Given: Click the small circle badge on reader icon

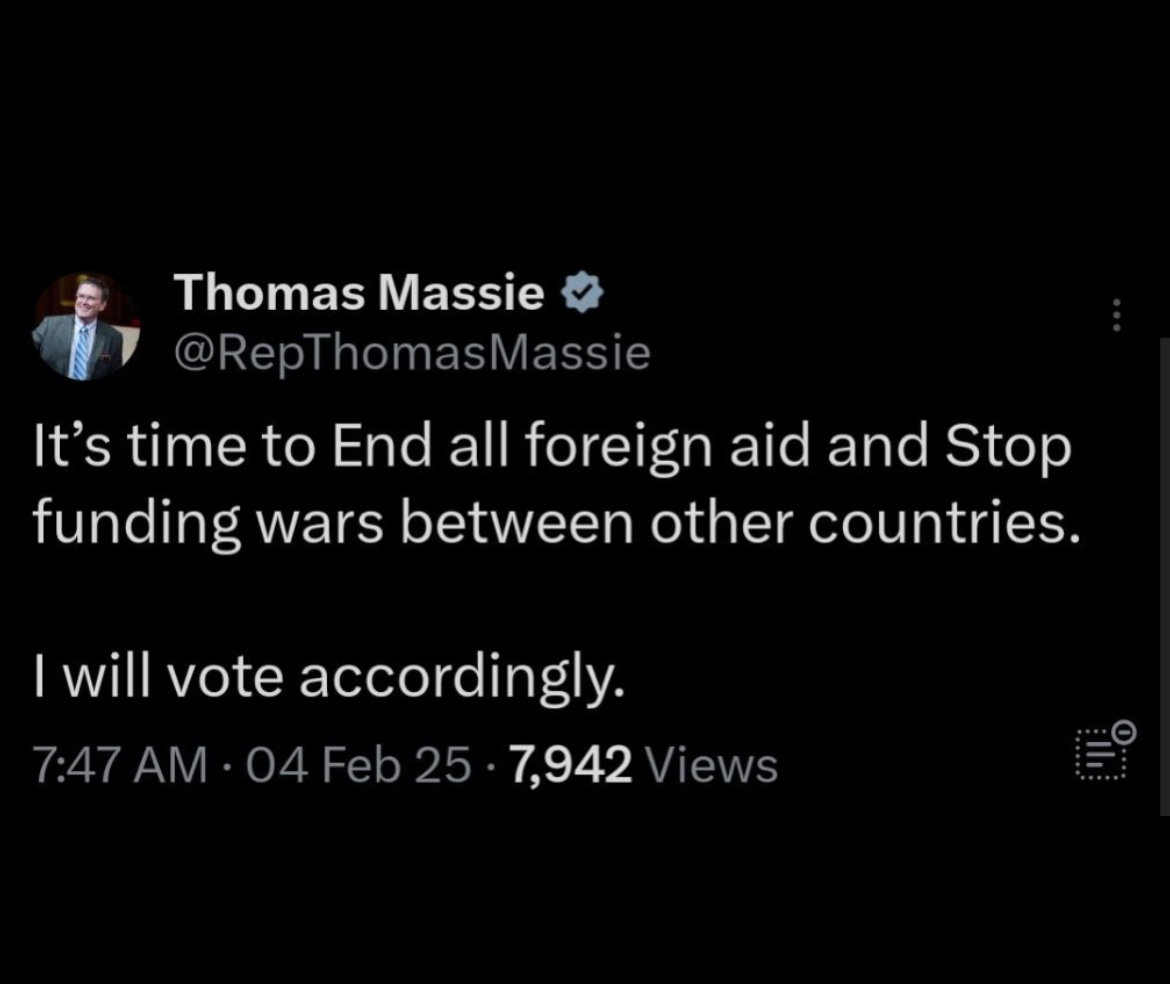Looking at the screenshot, I should tap(1126, 731).
